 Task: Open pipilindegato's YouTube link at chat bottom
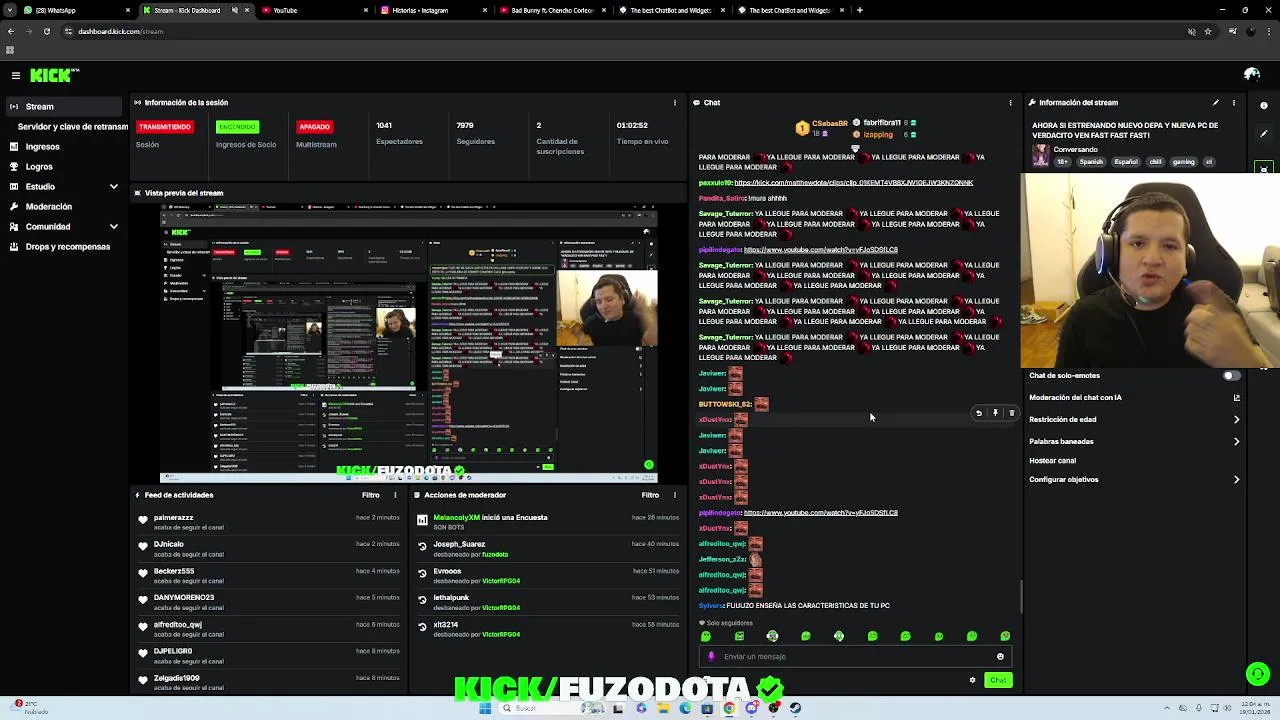tap(821, 513)
